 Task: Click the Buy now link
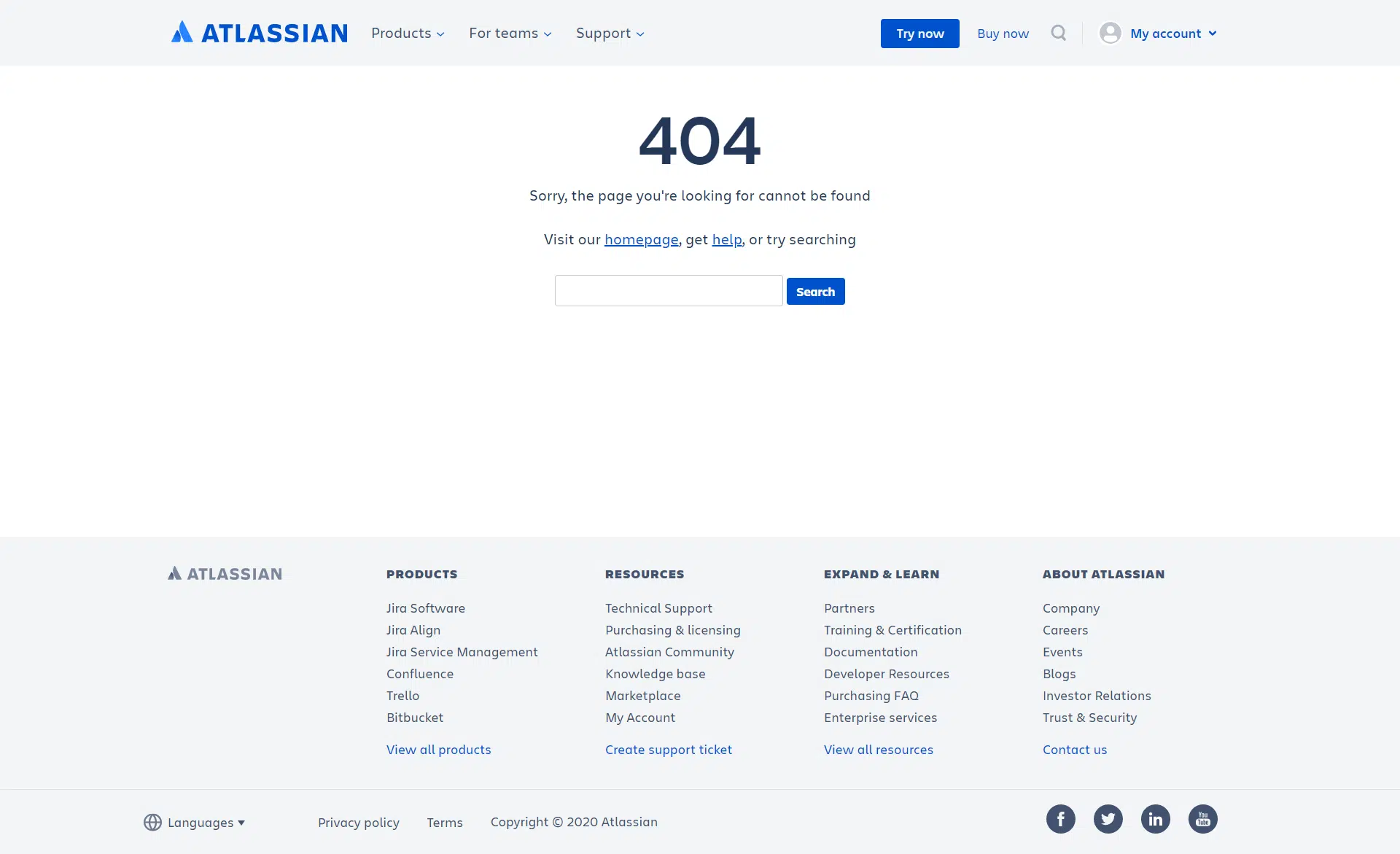pyautogui.click(x=1003, y=34)
